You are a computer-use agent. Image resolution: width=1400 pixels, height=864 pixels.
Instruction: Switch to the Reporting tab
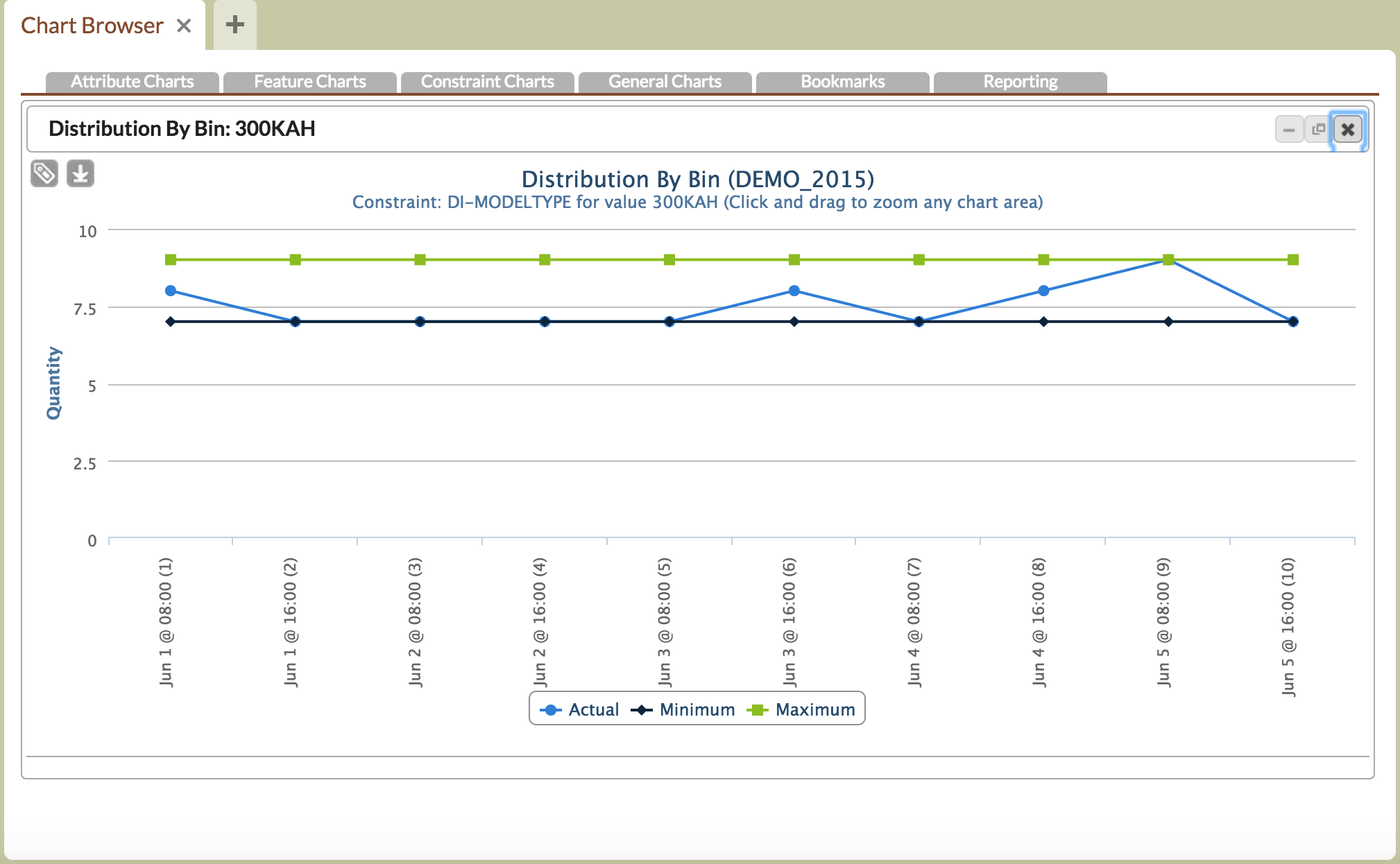click(x=1021, y=82)
